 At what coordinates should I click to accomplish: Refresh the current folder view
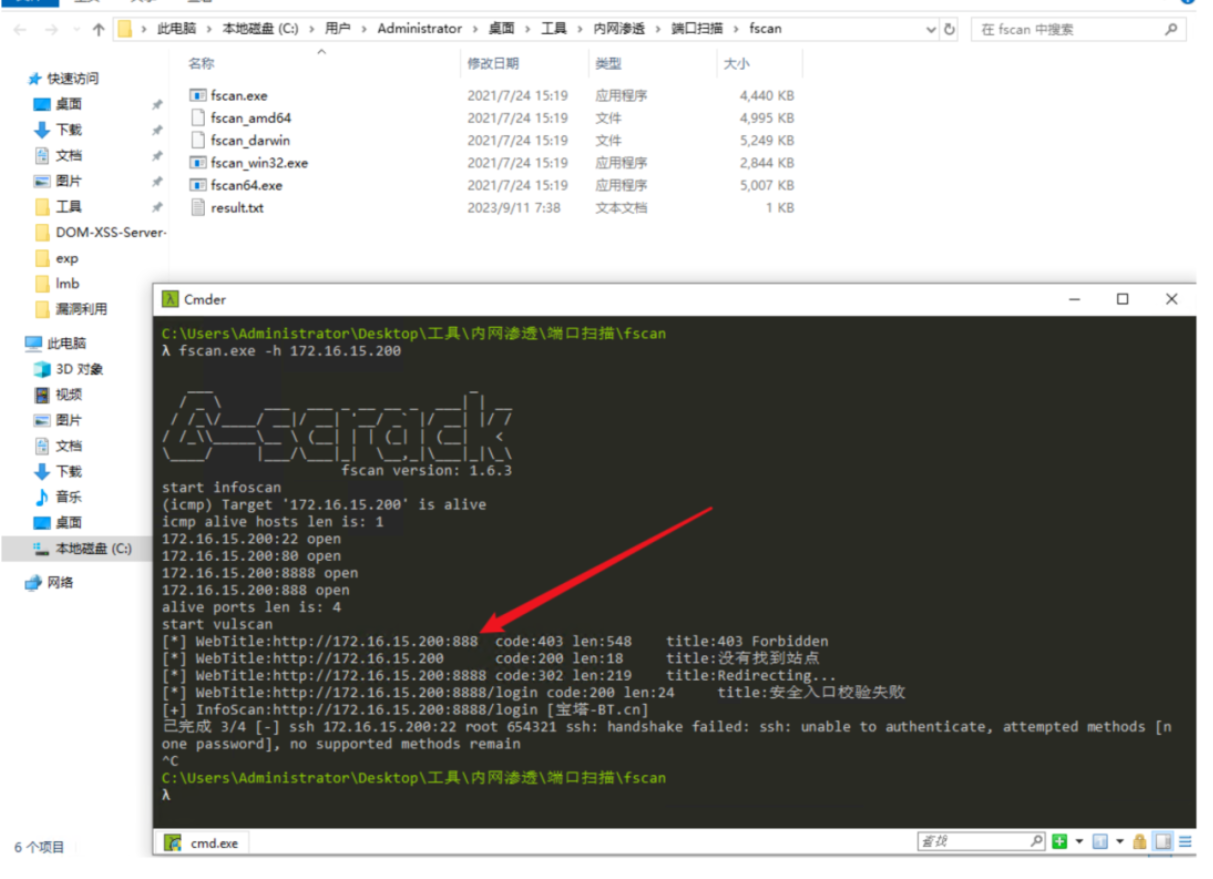pyautogui.click(x=950, y=29)
